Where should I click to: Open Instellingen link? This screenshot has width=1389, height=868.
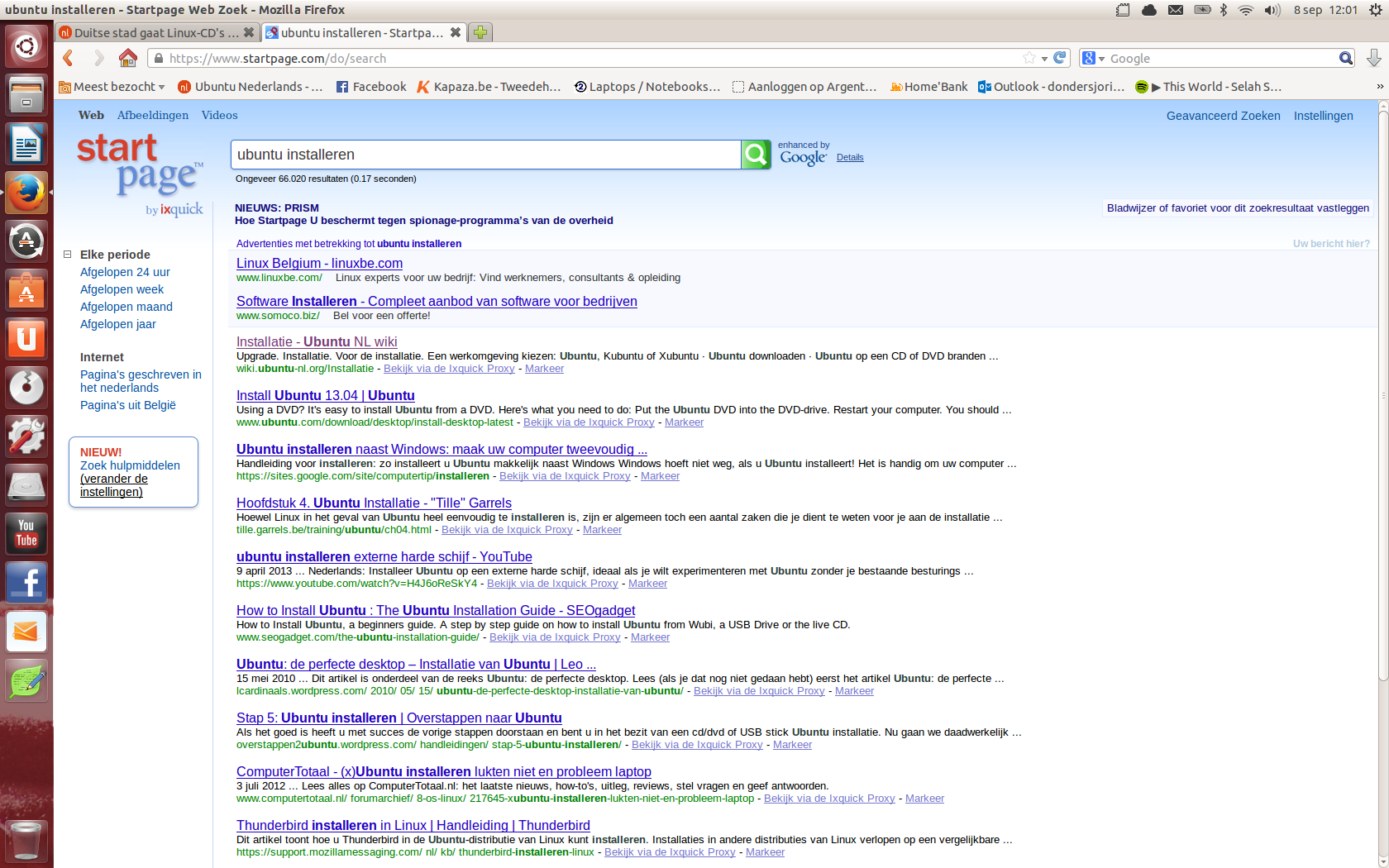(1323, 116)
